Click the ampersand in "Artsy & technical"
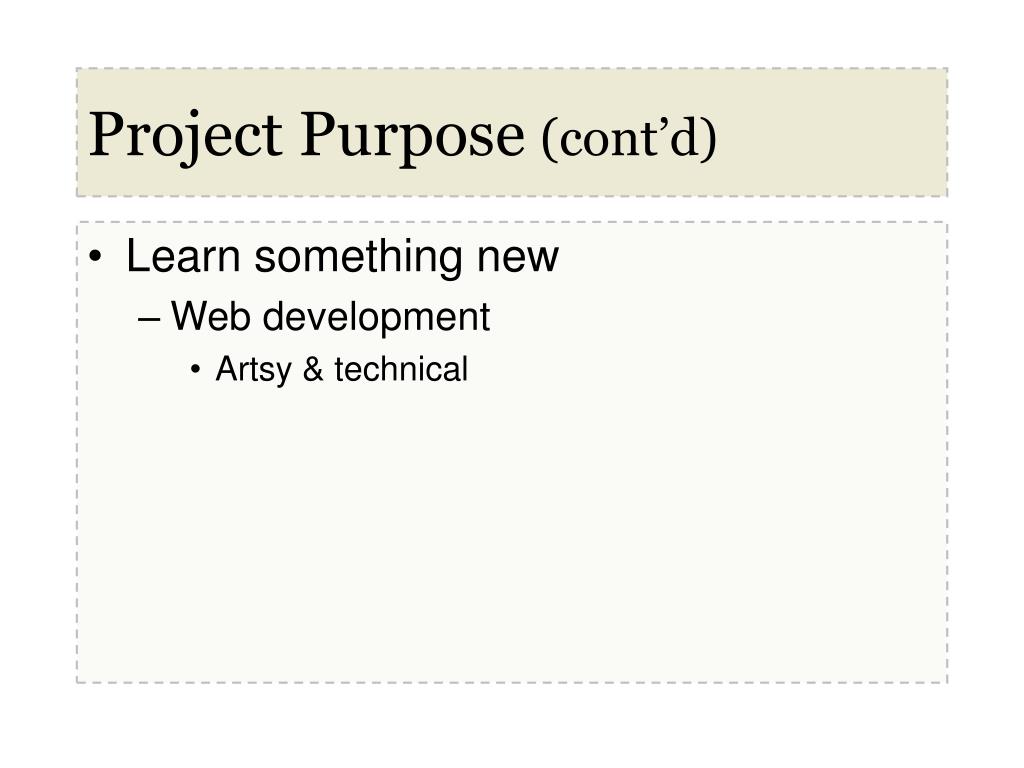 click(313, 369)
